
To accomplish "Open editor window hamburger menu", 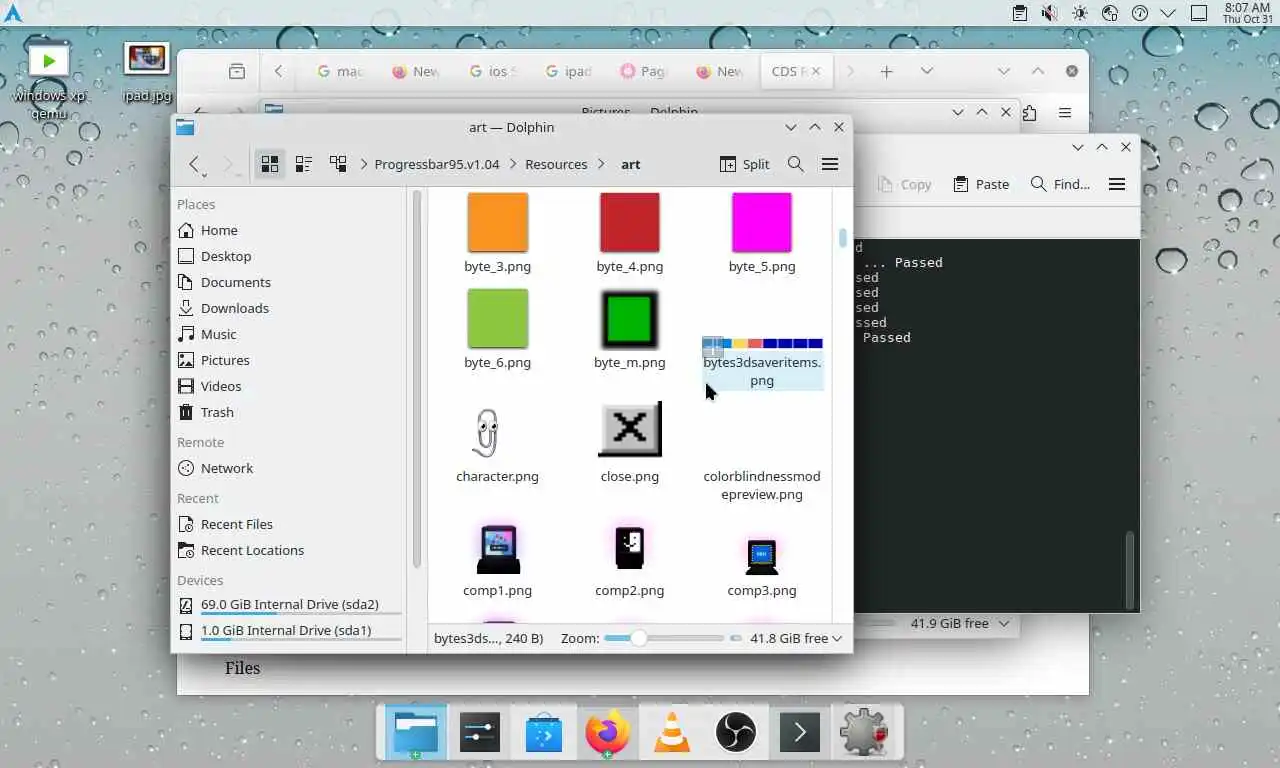I will point(1117,184).
